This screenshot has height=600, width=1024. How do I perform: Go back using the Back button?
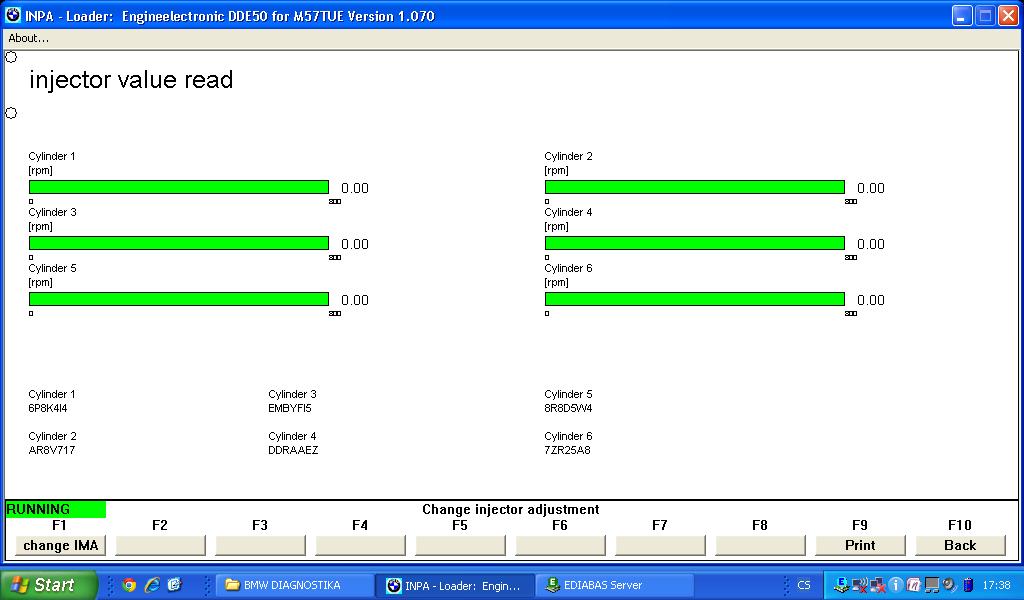coord(960,545)
